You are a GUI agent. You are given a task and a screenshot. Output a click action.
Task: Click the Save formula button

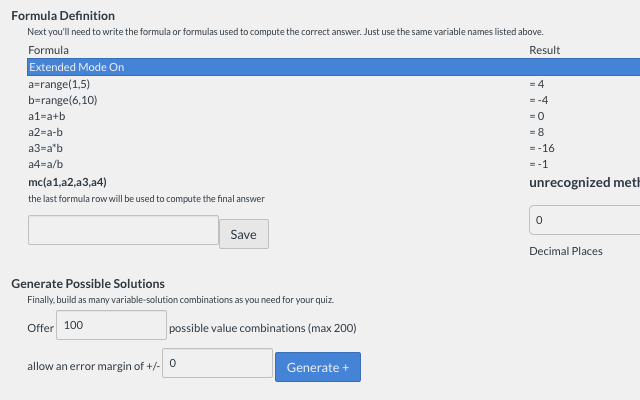243,234
